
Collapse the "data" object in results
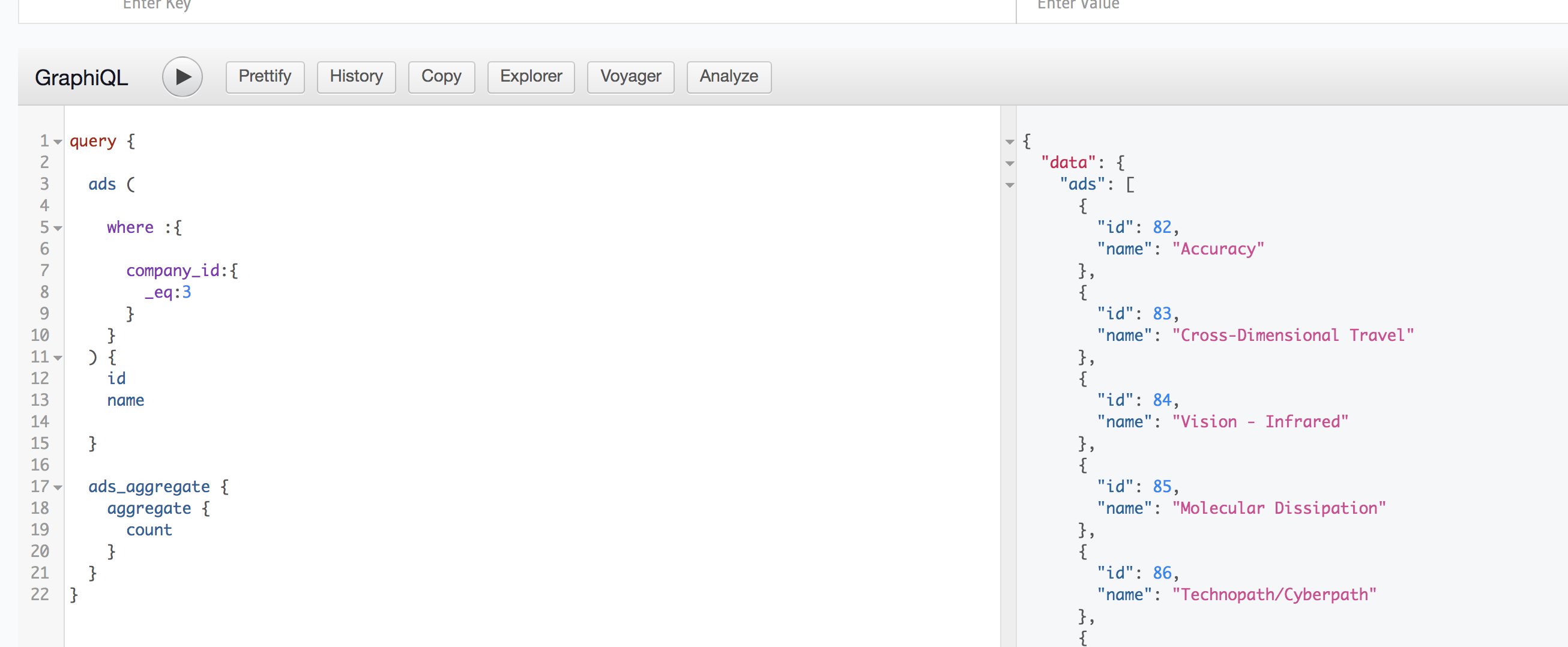coord(1010,164)
